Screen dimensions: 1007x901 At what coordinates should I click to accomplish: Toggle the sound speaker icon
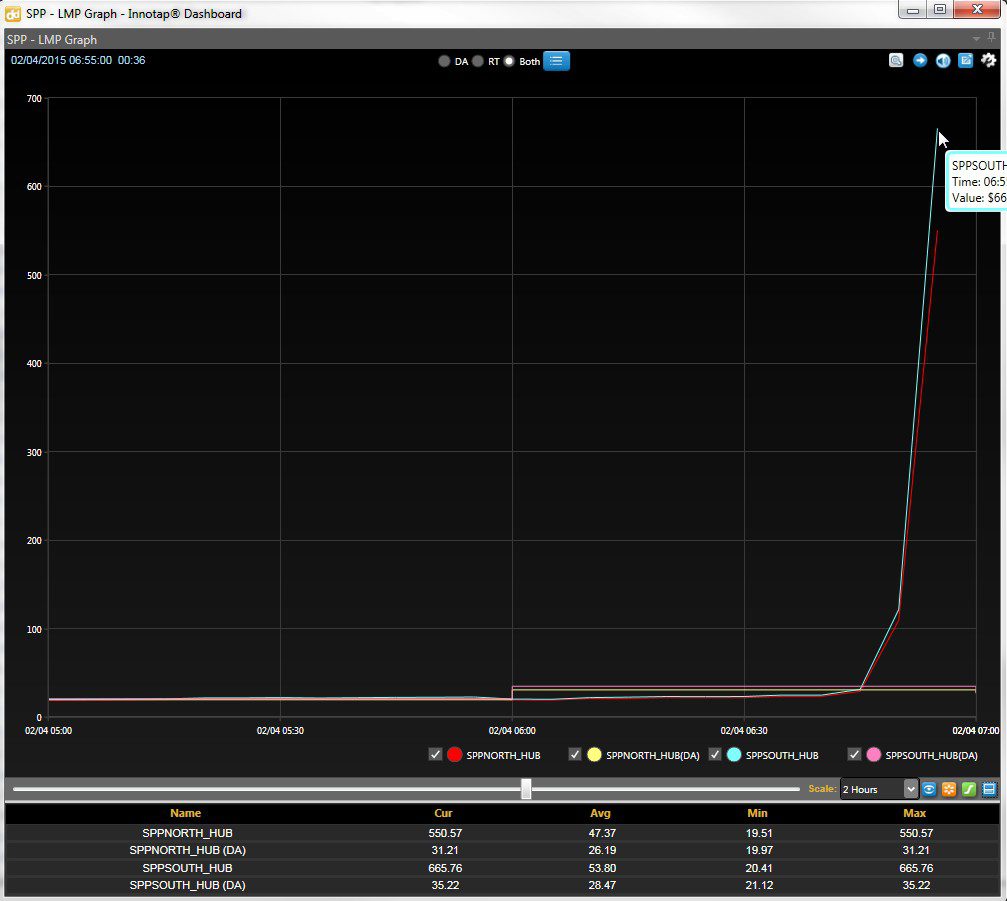click(x=943, y=60)
